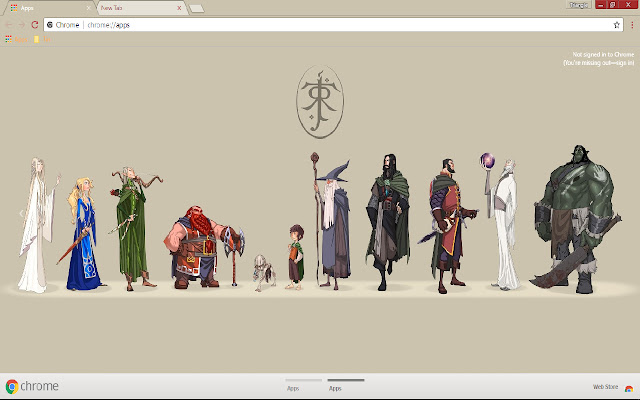The image size is (640, 400).
Task: Open the Chrome three-dot menu
Action: [x=632, y=25]
